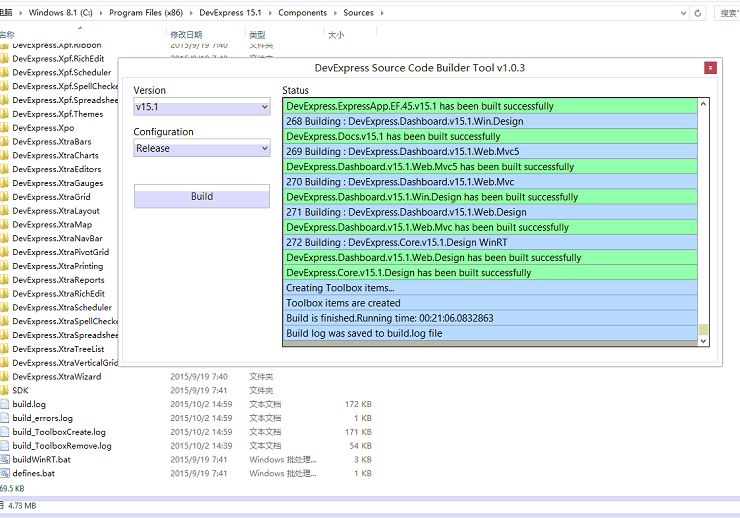Click the build.log file icon
This screenshot has width=740, height=518.
5,404
